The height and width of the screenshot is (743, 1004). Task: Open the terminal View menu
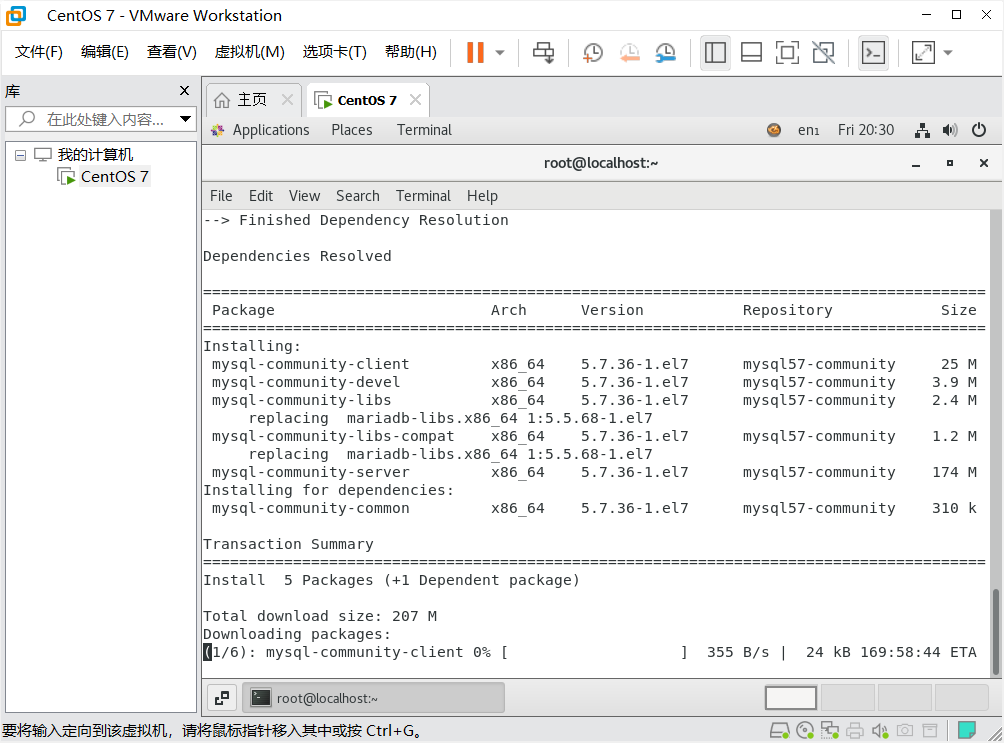pos(304,196)
